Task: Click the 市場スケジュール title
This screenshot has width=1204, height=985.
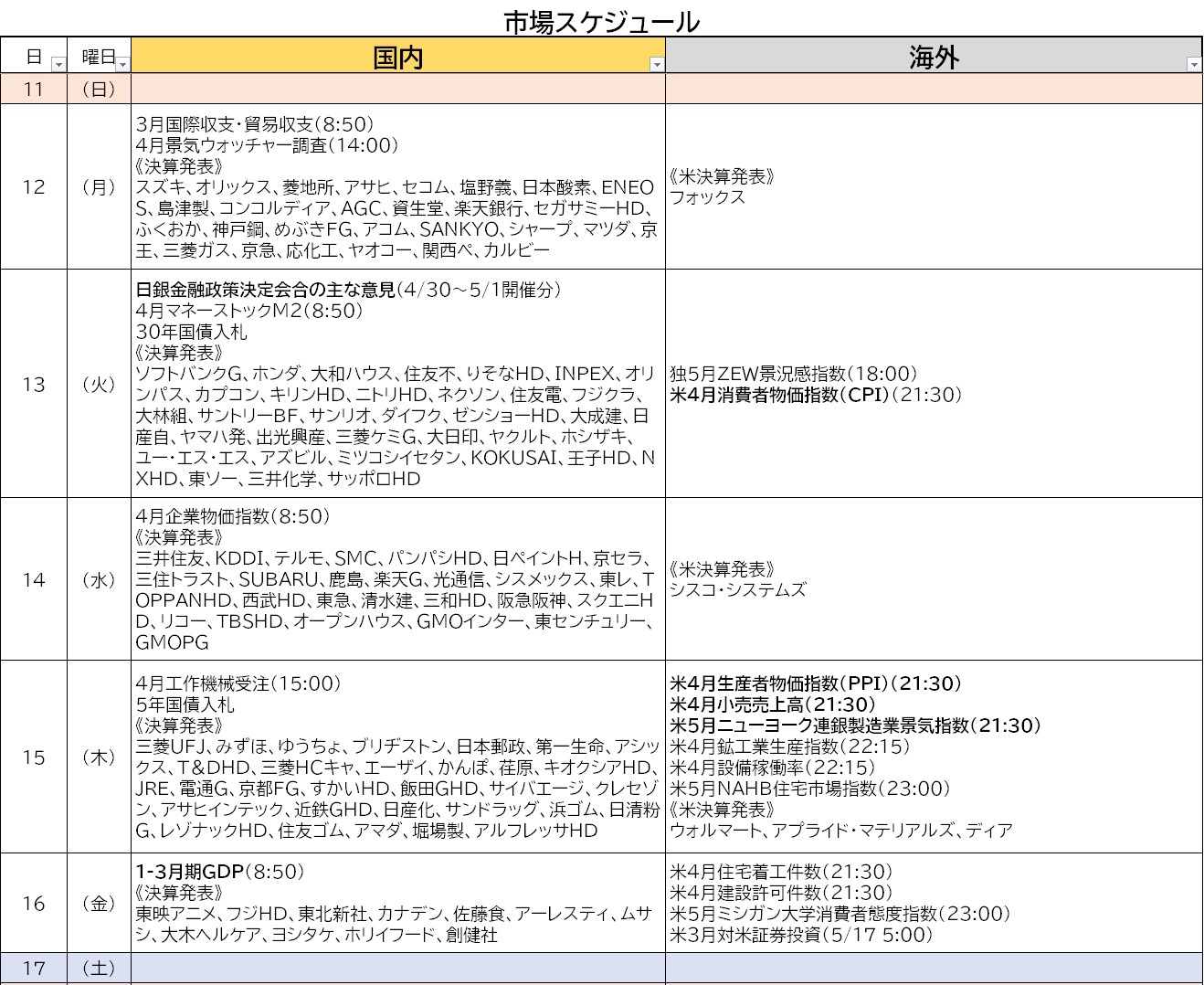Action: pyautogui.click(x=602, y=20)
